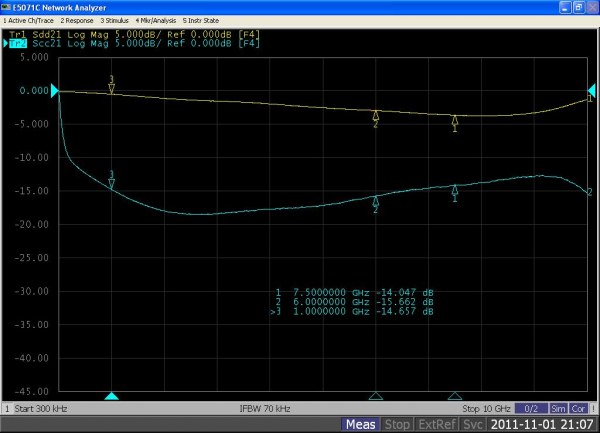Click the marker 1 readout 7.5 GHz -14.047 dB
Viewport: 600px width, 433px height.
(x=354, y=293)
